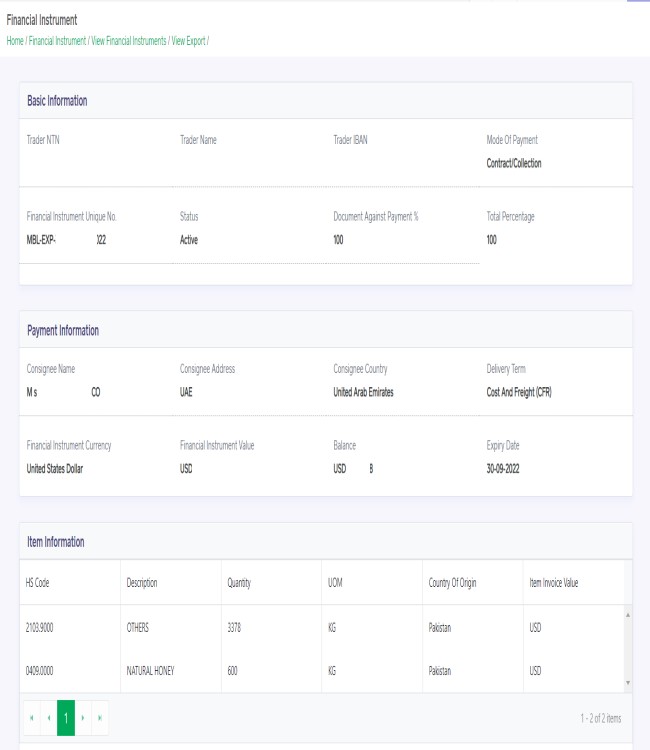Click Country Of Origin column header
Viewport: 650px width, 750px height.
click(473, 583)
